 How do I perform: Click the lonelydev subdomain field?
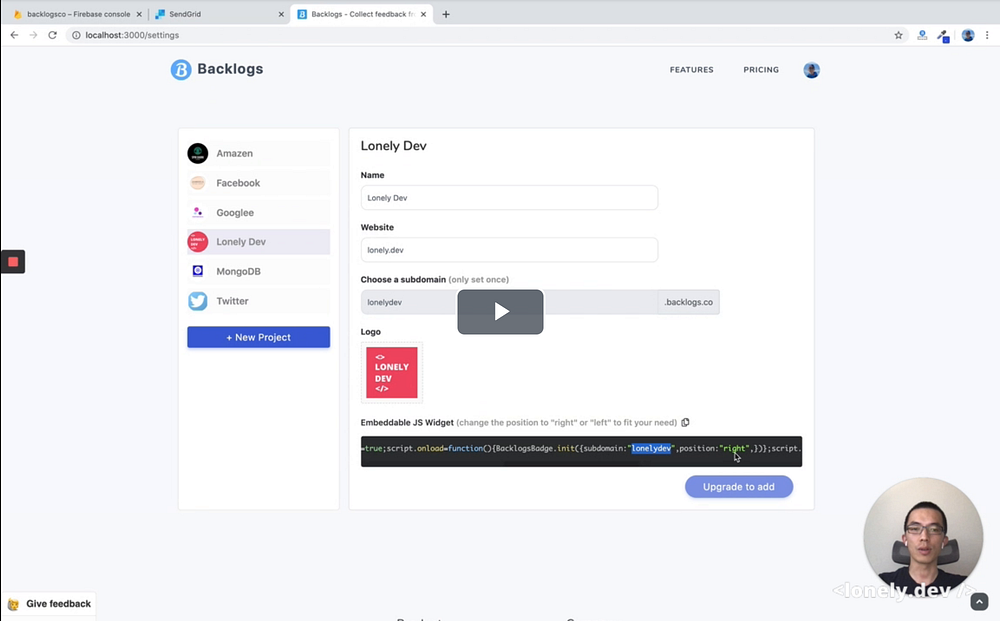tap(509, 302)
